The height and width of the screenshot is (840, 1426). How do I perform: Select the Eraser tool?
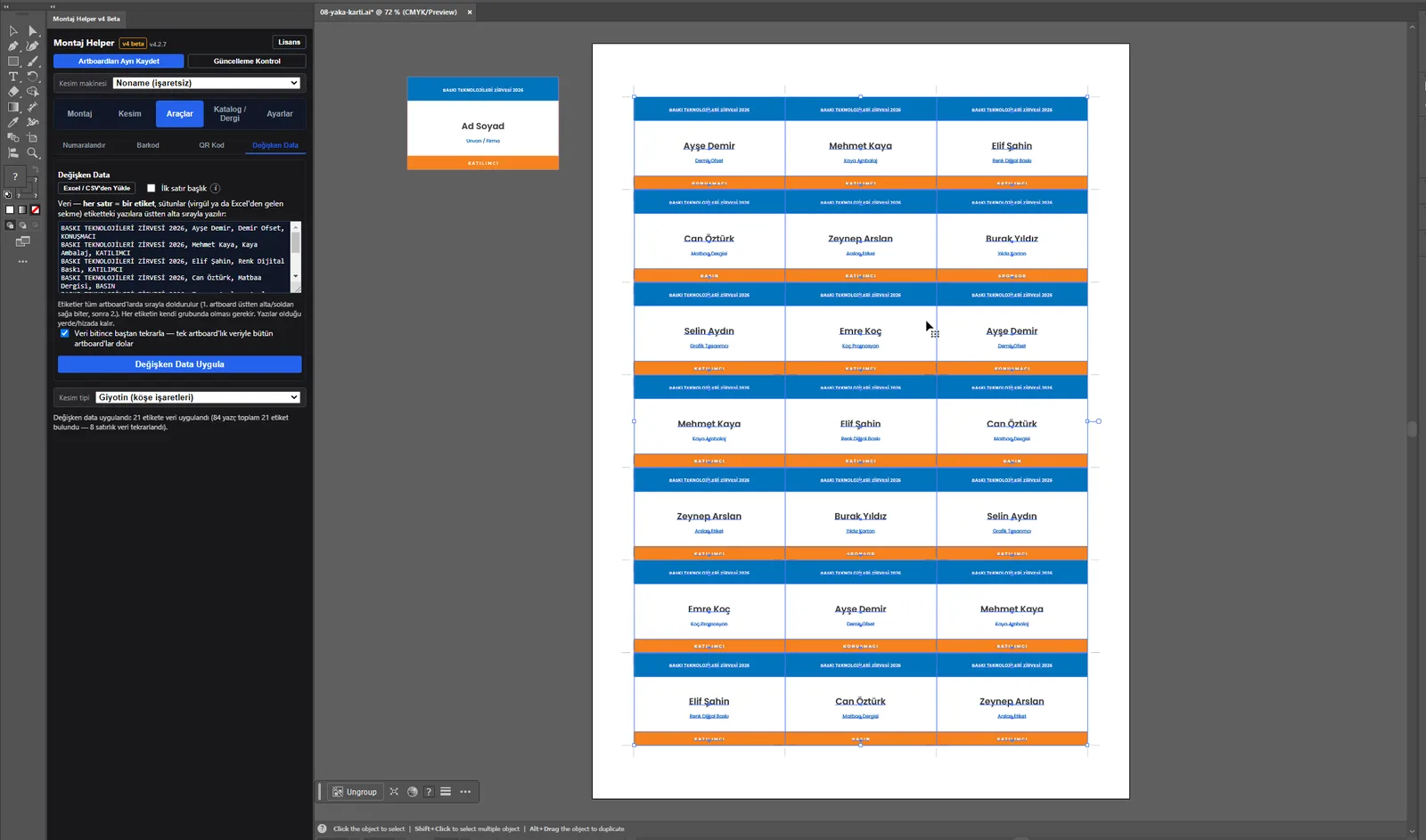pos(13,92)
